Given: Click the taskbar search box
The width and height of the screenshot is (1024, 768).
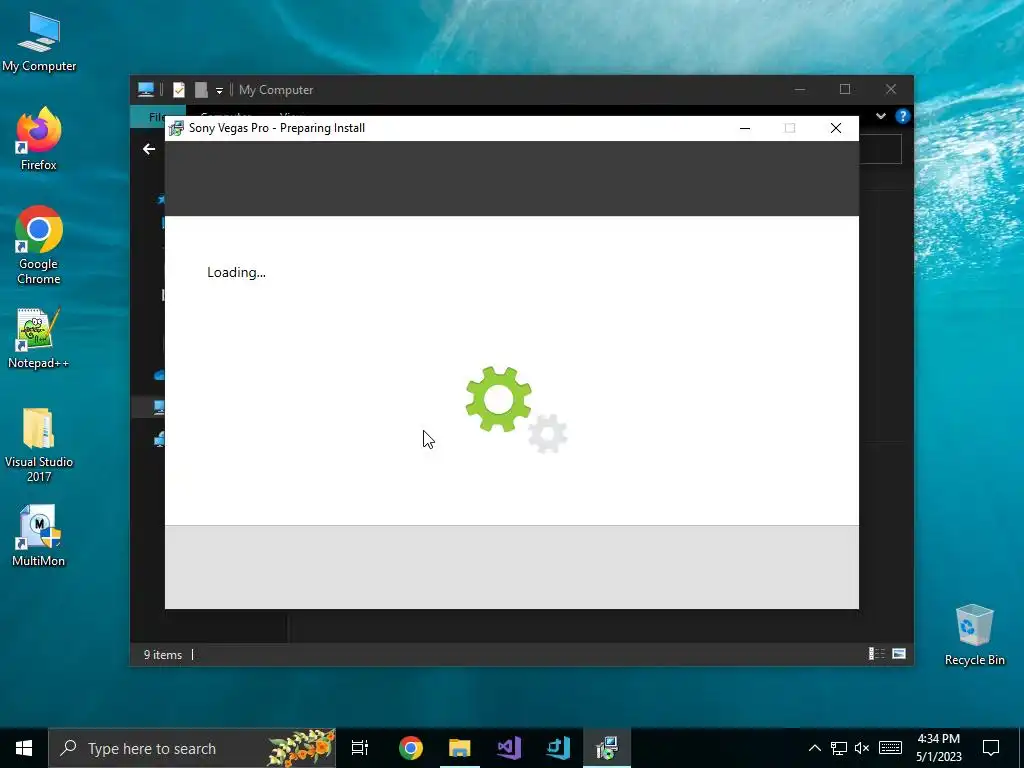Looking at the screenshot, I should pos(192,748).
